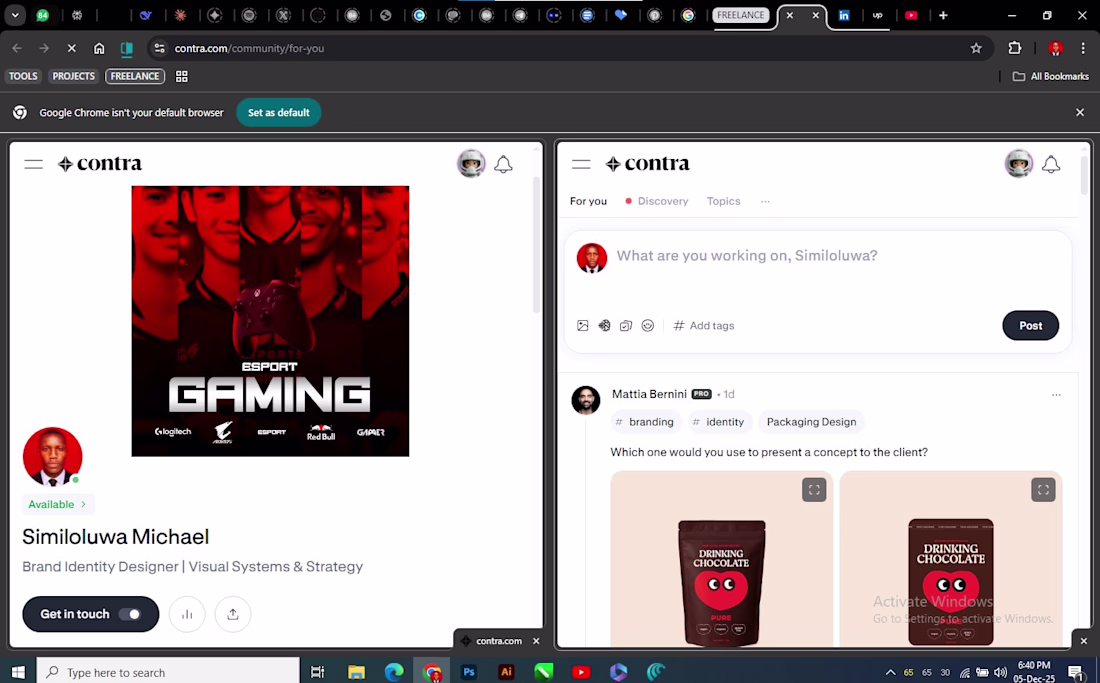Open hamburger menu in community feed pane
This screenshot has height=683, width=1100.
tap(581, 165)
